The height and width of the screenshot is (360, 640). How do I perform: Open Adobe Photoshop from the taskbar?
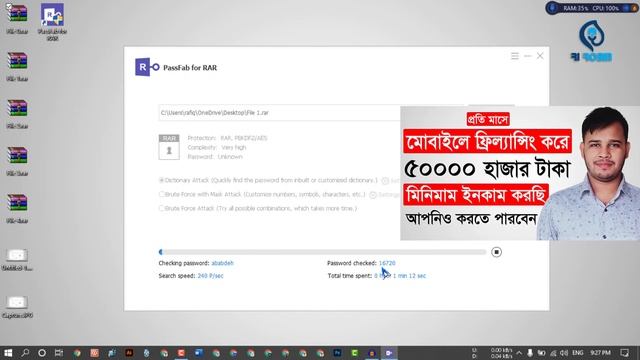point(337,353)
